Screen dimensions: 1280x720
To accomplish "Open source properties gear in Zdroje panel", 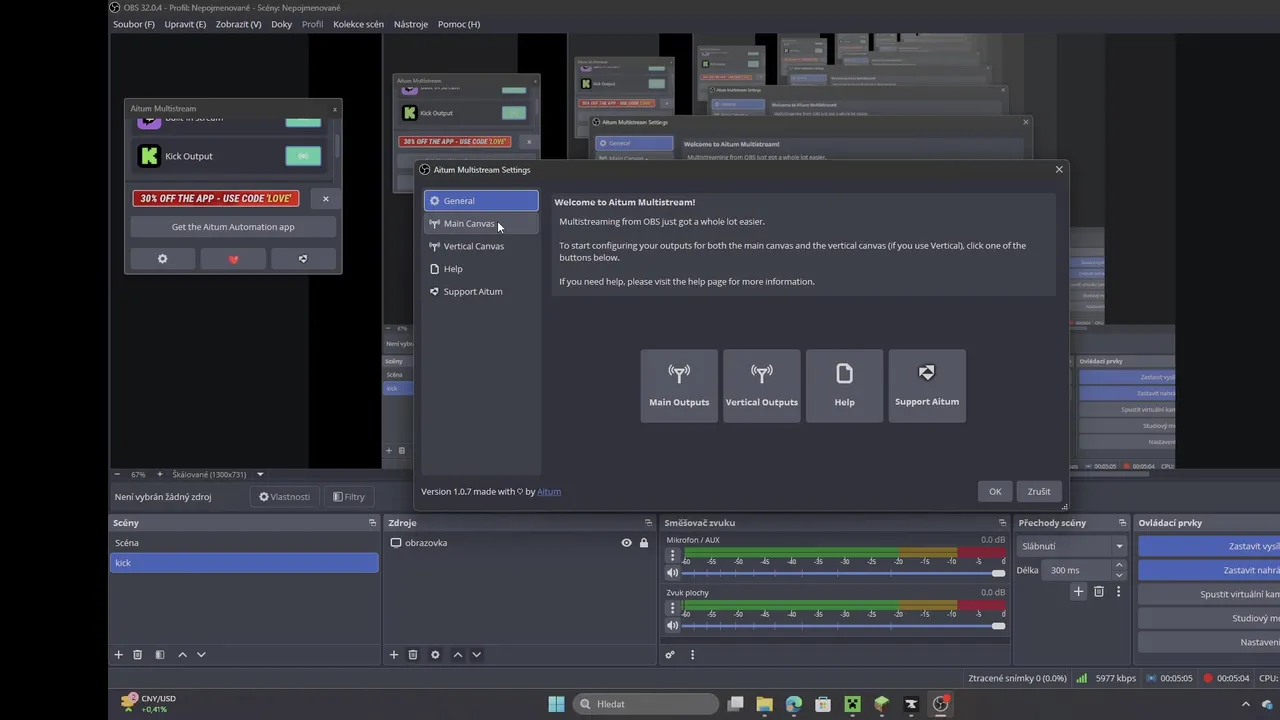I will (435, 655).
